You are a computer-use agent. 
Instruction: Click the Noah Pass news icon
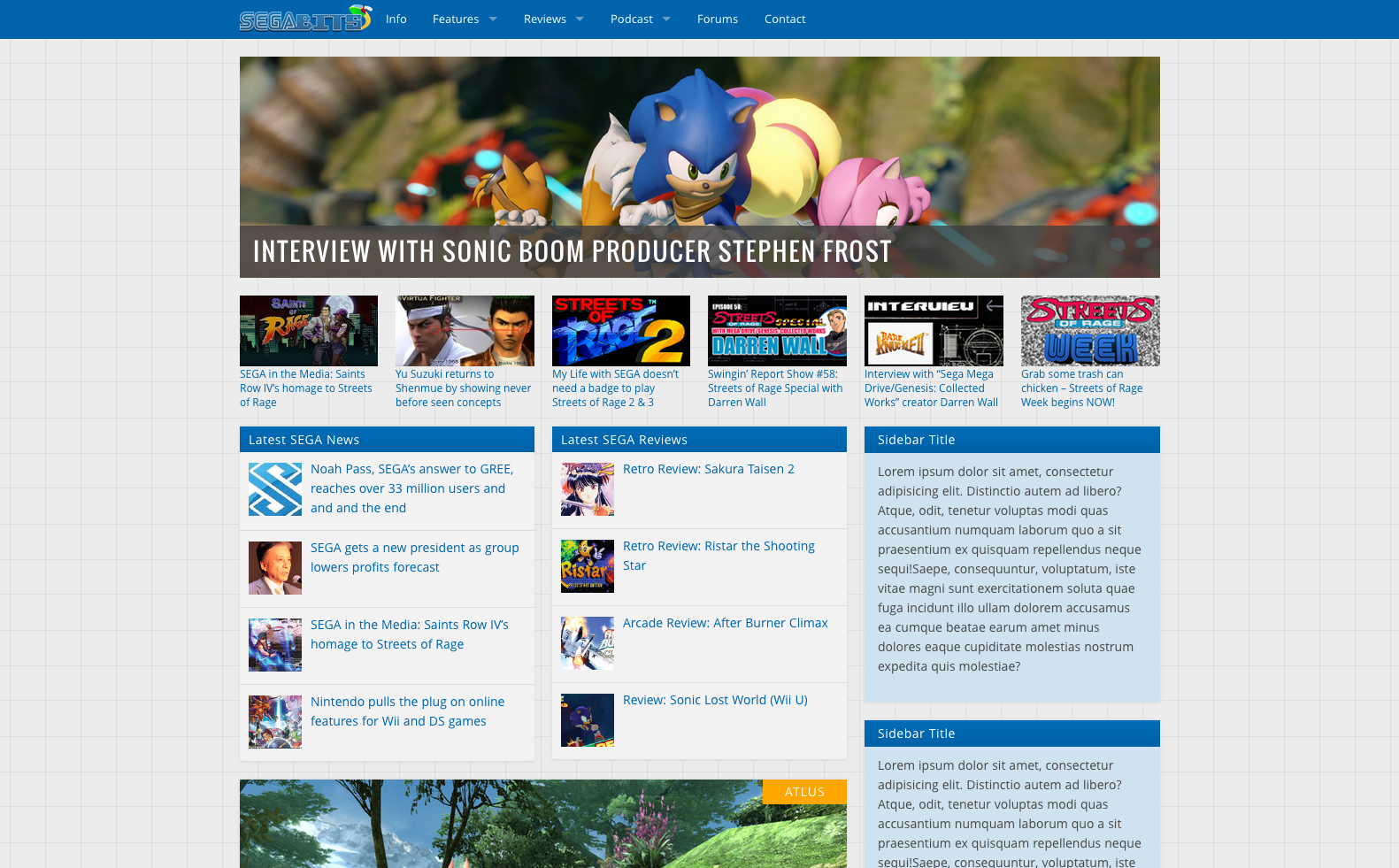(275, 489)
